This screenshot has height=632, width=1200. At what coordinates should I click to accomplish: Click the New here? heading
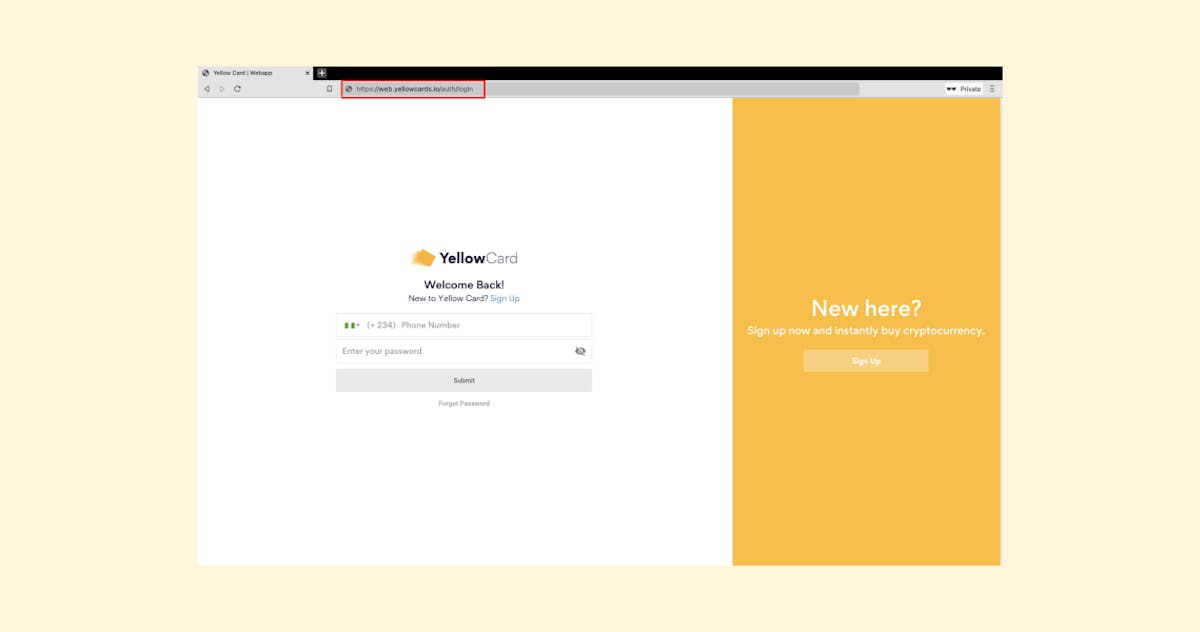pyautogui.click(x=866, y=308)
